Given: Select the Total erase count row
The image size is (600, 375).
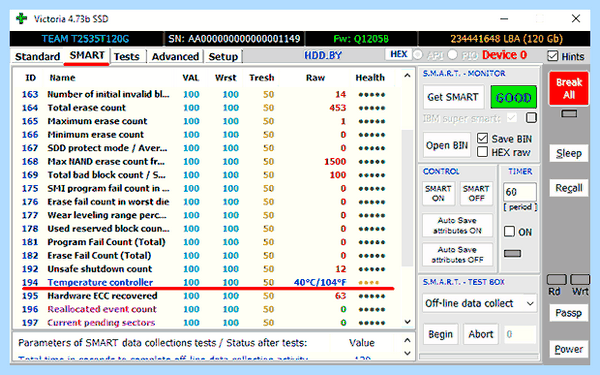Looking at the screenshot, I should (207, 108).
